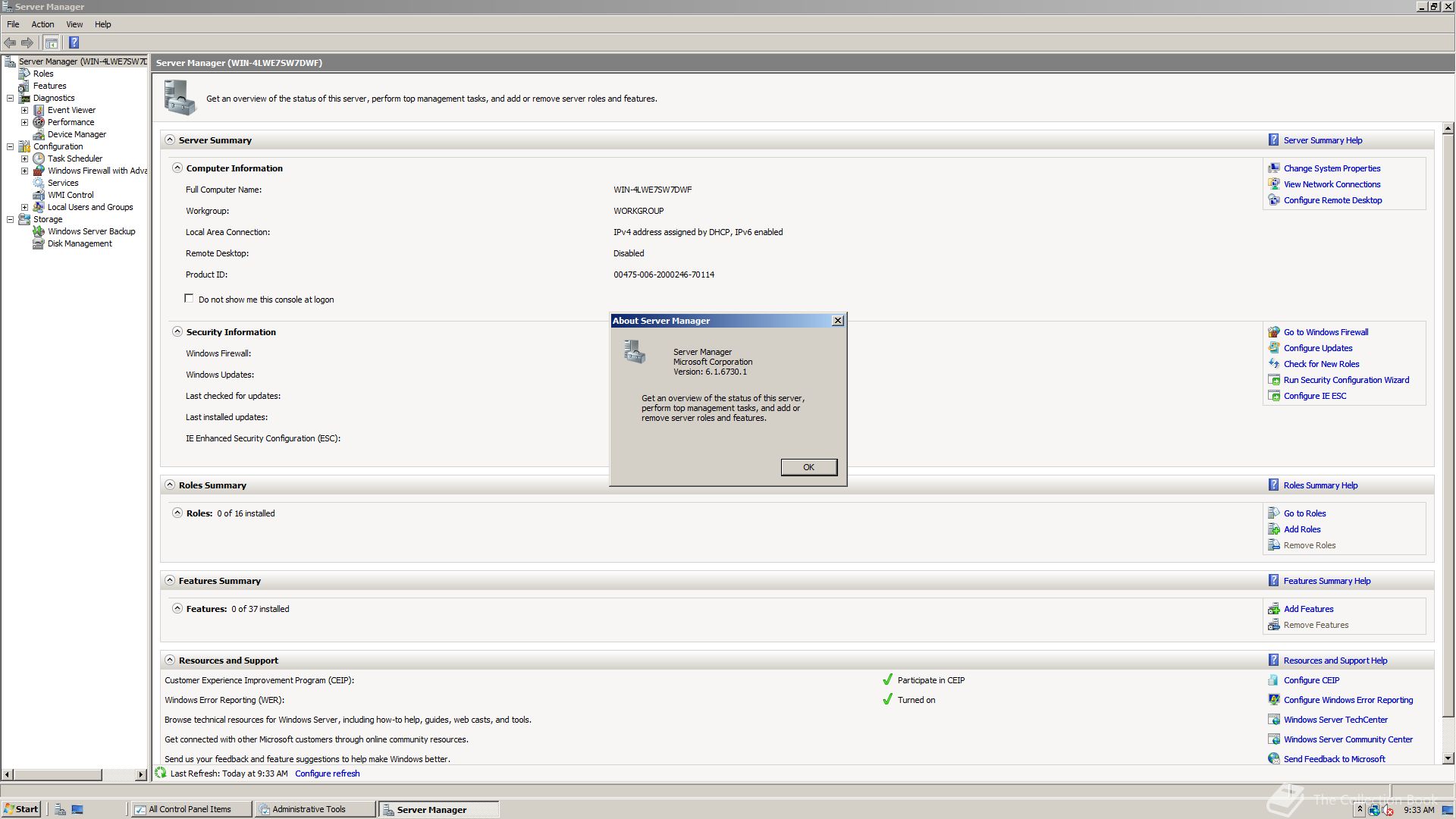Click Go to Windows Firewall icon
1456x819 pixels.
pos(1274,331)
